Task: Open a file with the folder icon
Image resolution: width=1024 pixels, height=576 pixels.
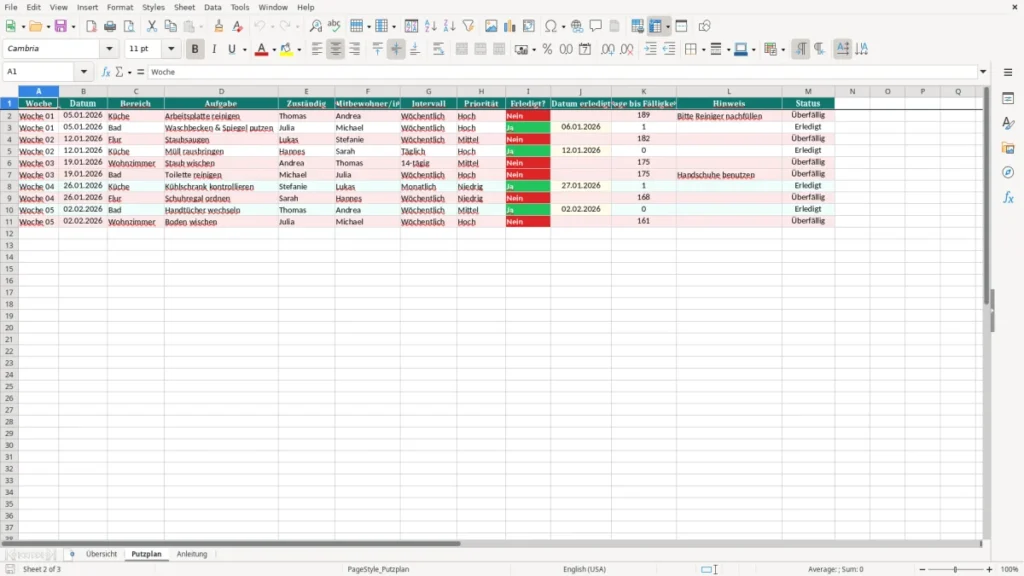Action: pos(35,26)
